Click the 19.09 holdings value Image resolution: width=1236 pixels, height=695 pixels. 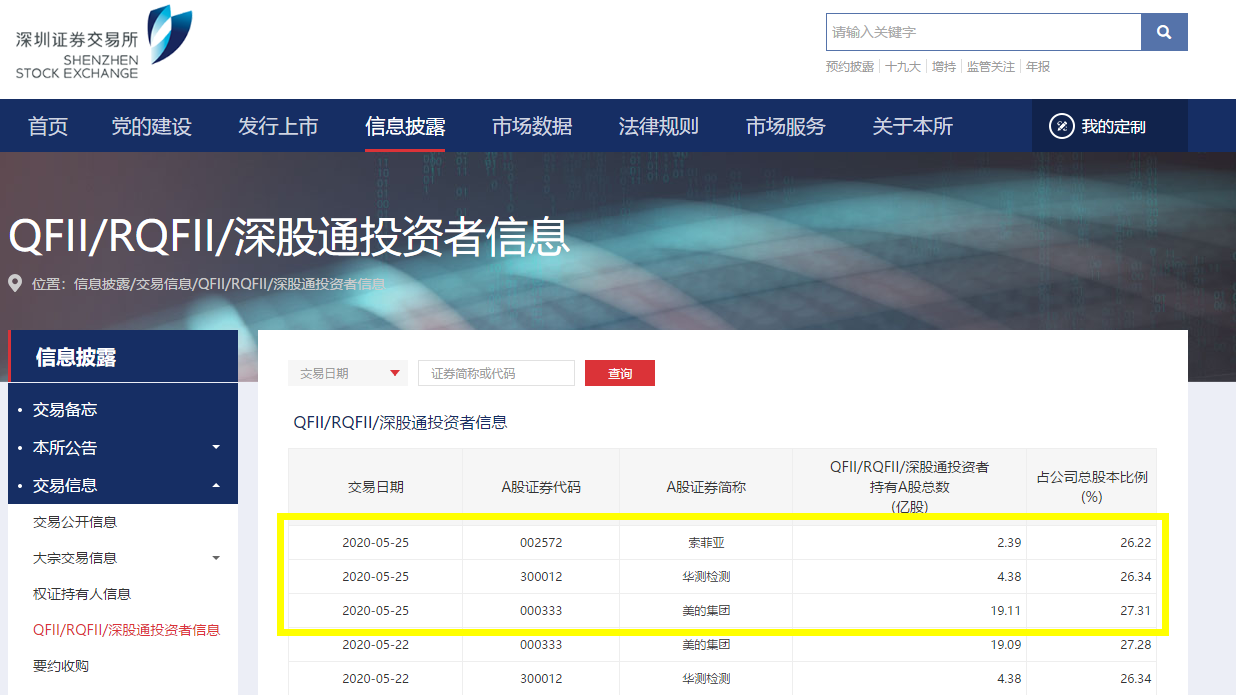point(1005,645)
